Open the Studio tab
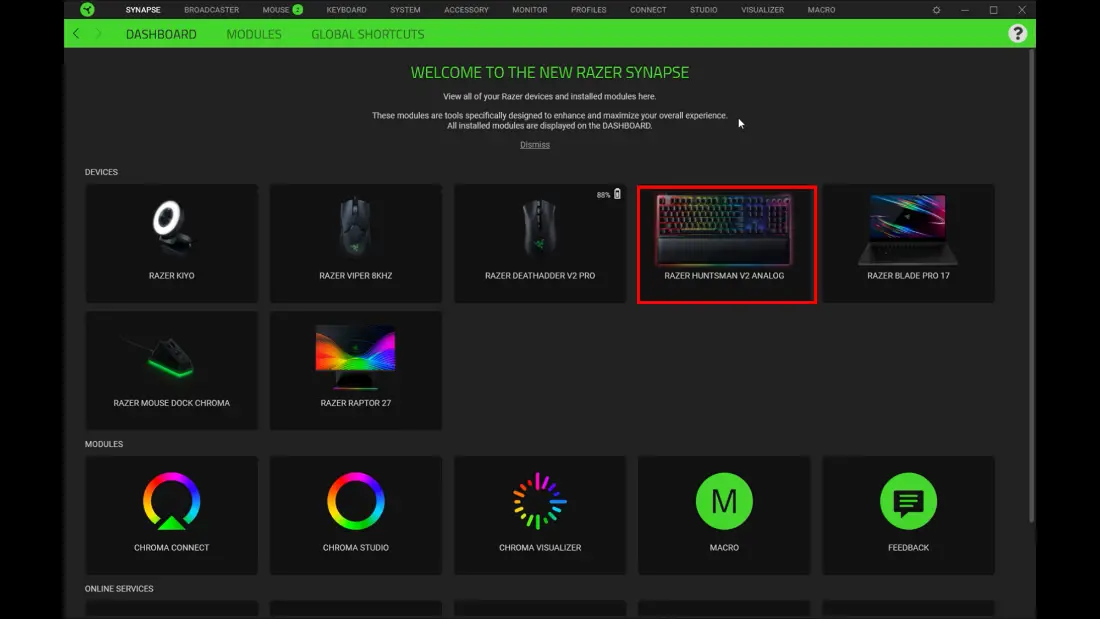The image size is (1100, 619). 704,10
